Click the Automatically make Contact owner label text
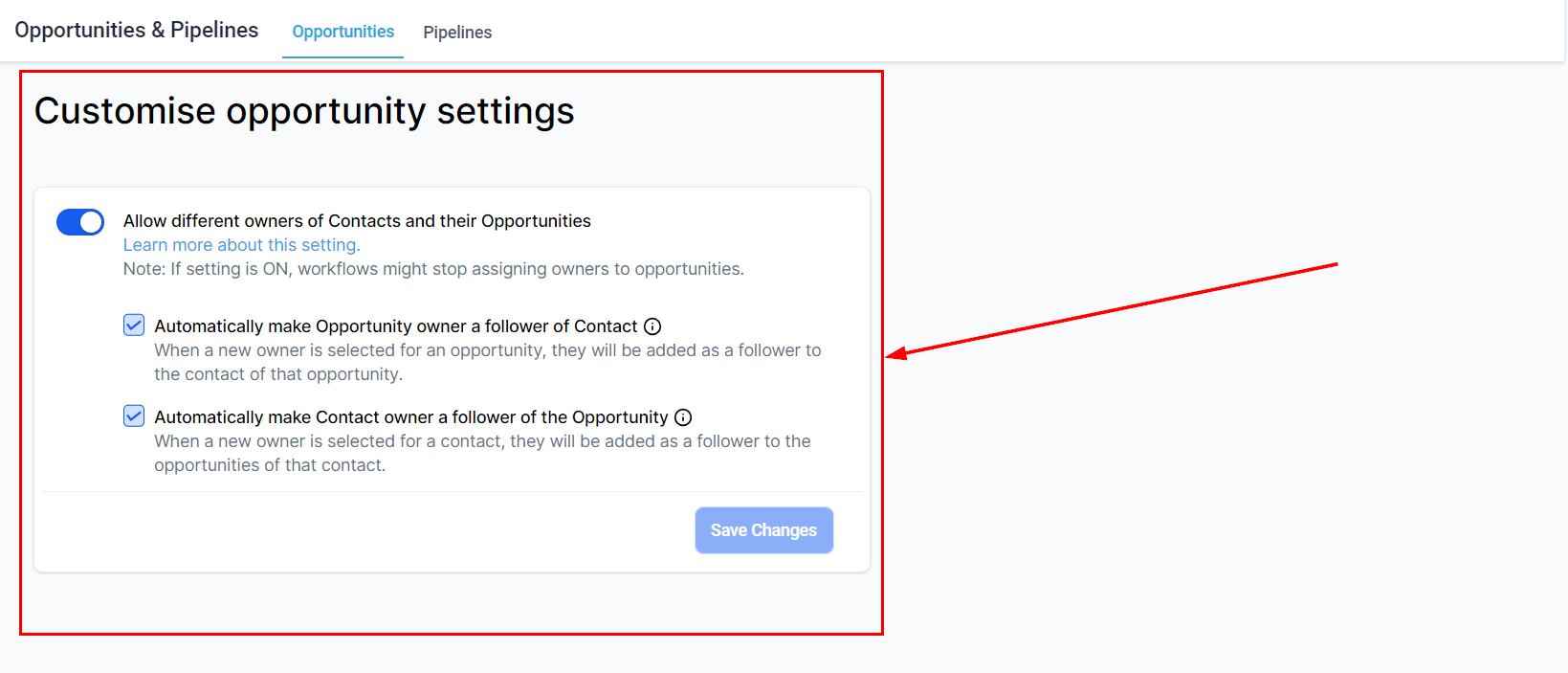 point(410,417)
